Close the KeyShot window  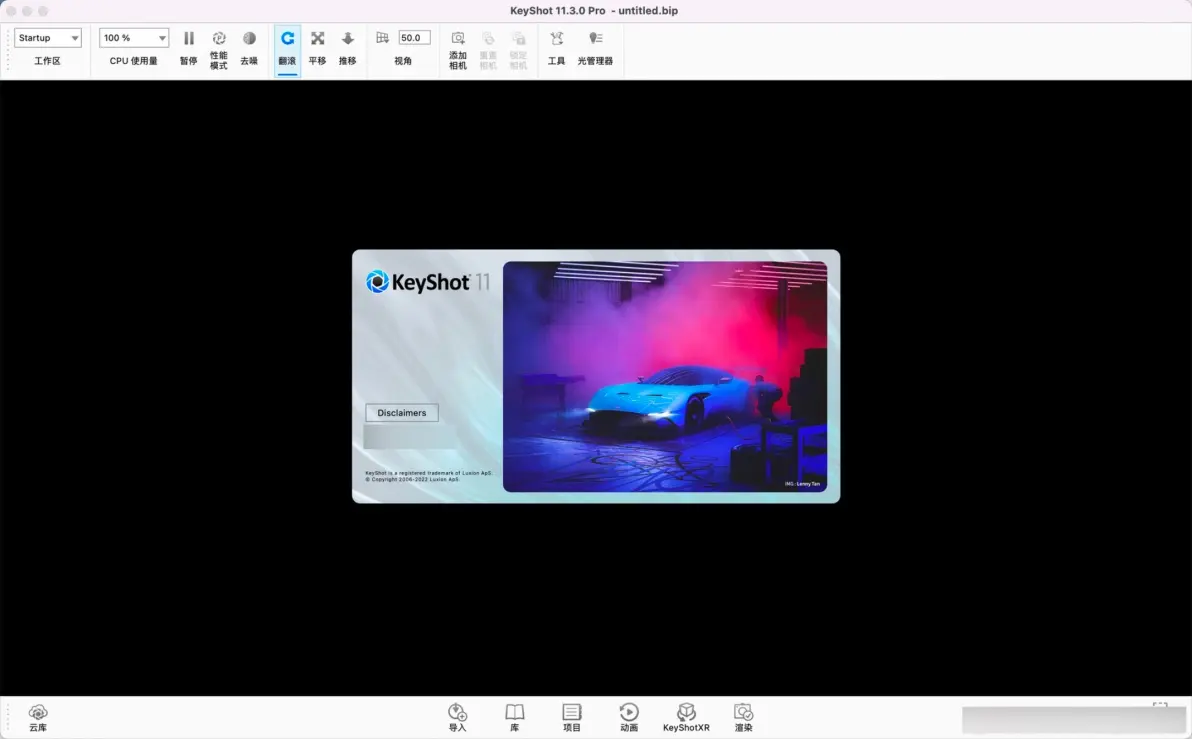(11, 11)
